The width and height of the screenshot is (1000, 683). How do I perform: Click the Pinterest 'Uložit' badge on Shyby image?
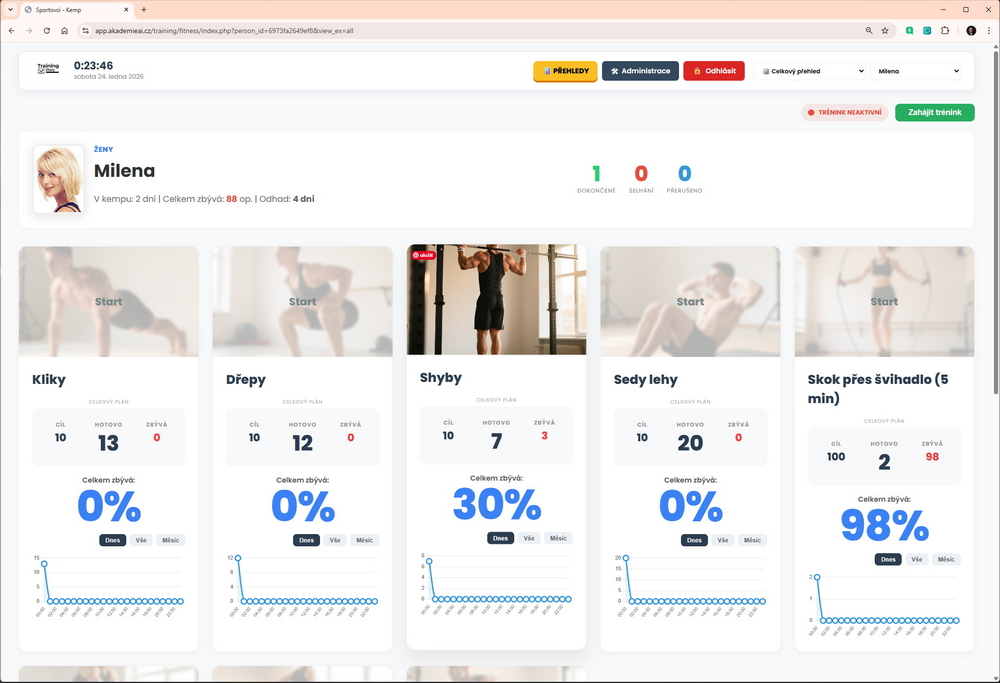pos(422,255)
